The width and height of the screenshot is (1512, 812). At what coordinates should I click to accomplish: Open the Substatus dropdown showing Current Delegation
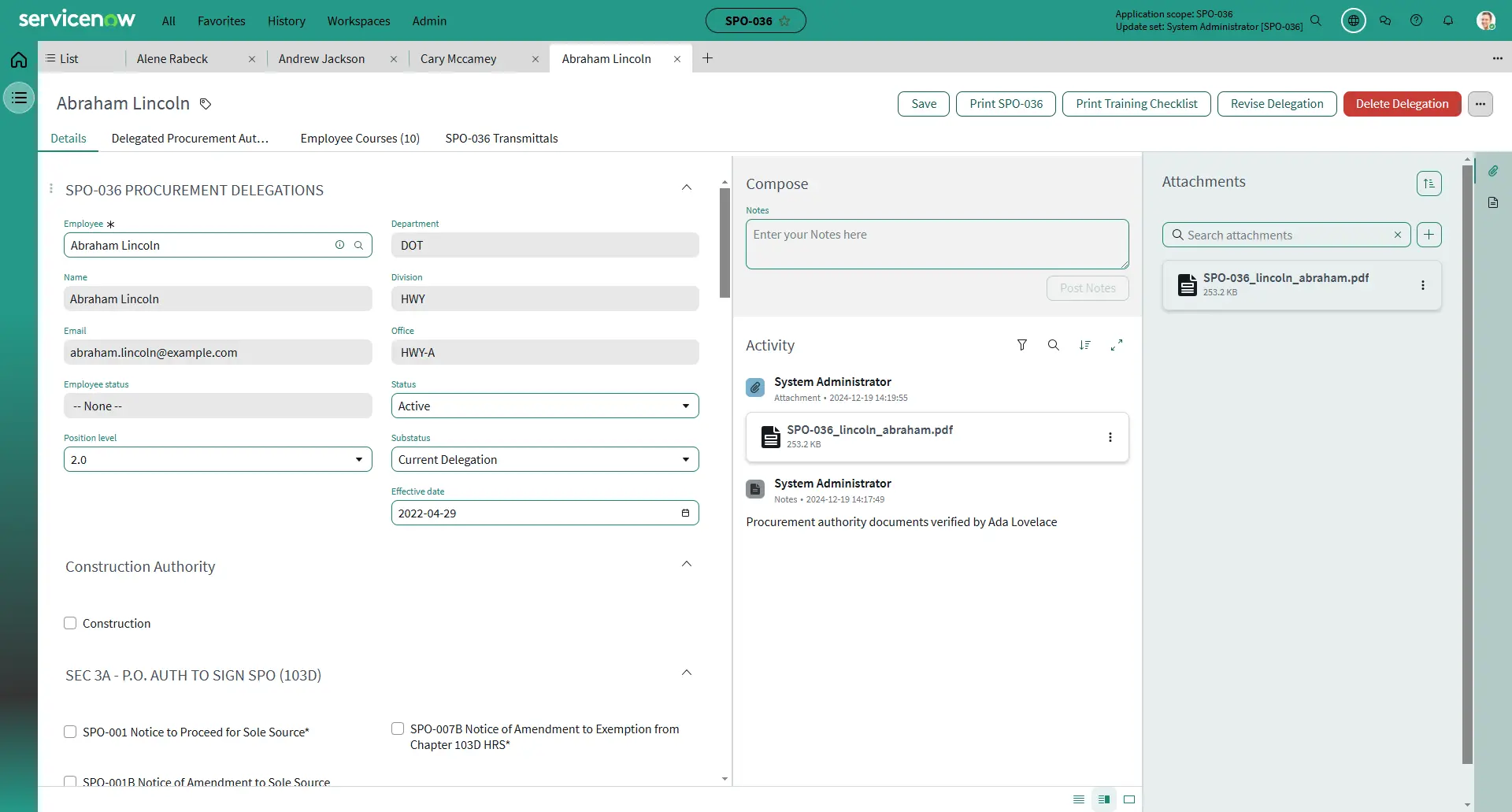tap(545, 459)
